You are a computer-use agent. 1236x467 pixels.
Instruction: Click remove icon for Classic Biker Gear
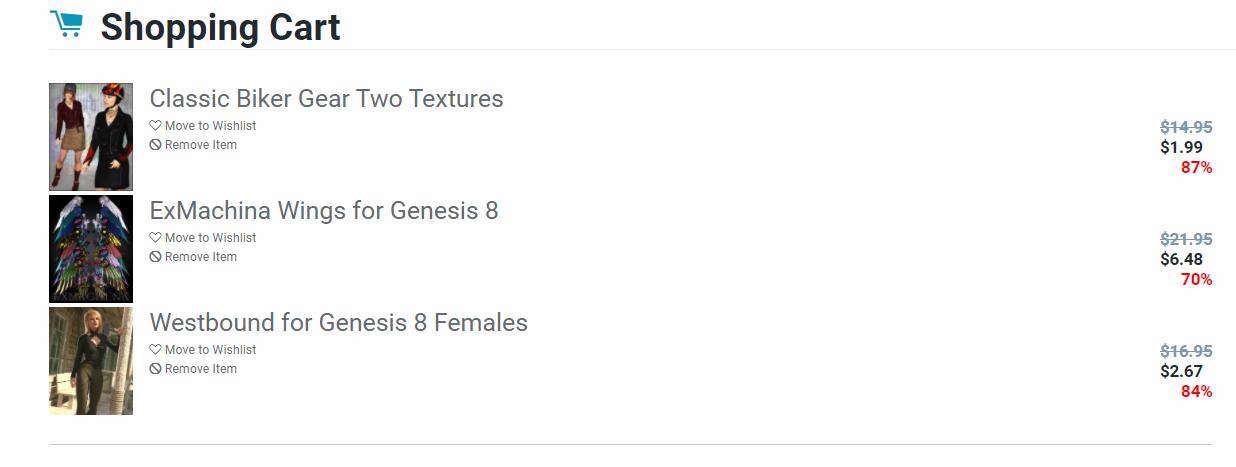155,145
